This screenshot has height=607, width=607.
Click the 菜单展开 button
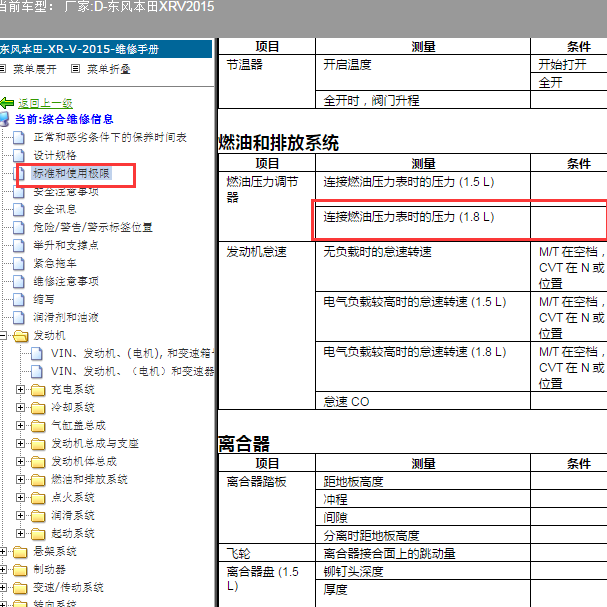coord(35,69)
